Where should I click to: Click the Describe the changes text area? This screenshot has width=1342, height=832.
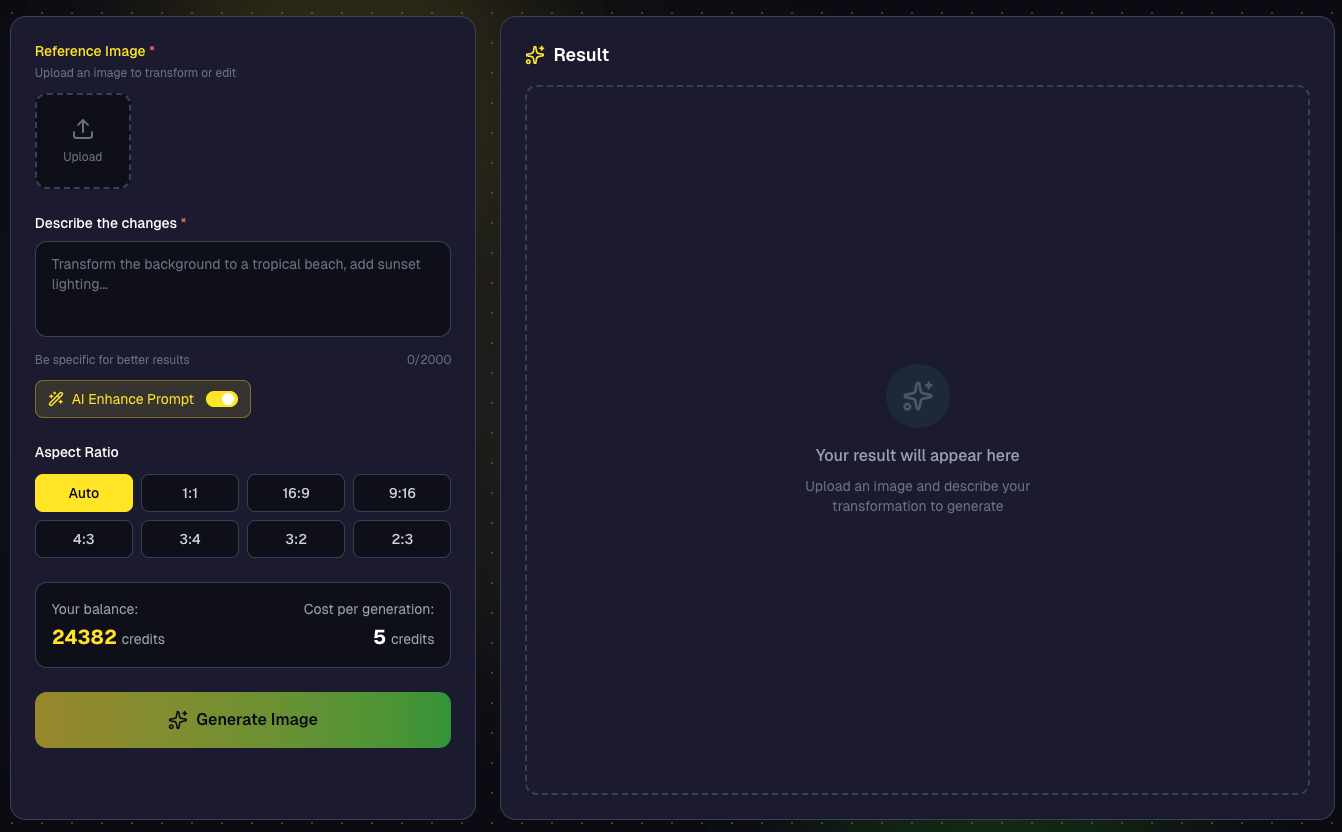tap(242, 289)
